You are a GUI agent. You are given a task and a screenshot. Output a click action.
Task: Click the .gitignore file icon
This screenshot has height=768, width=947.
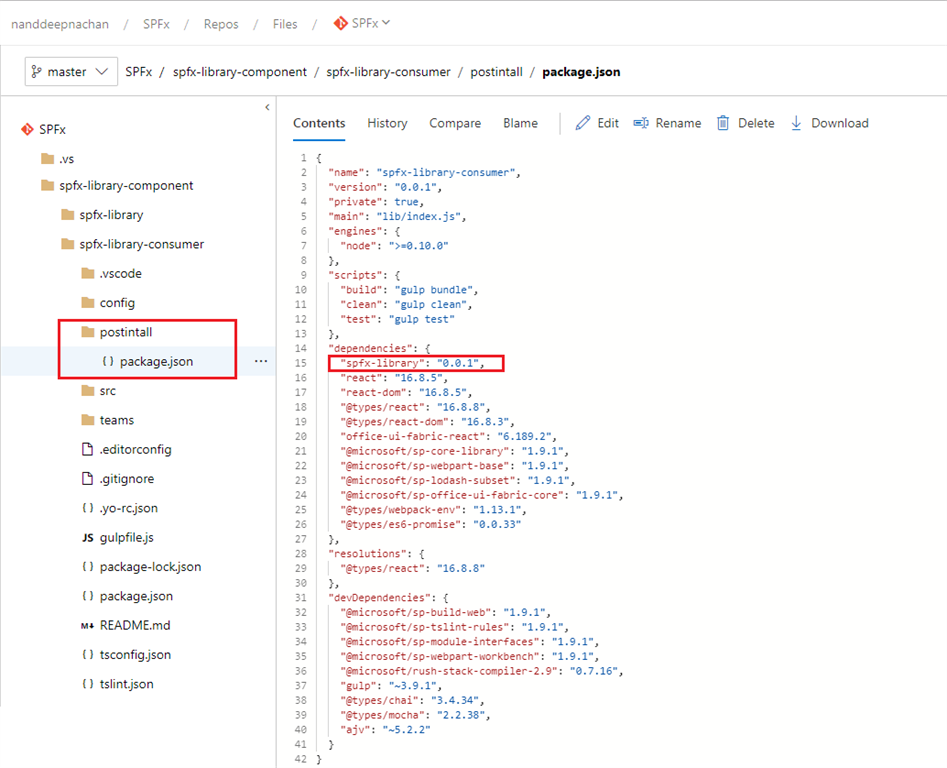tap(88, 479)
